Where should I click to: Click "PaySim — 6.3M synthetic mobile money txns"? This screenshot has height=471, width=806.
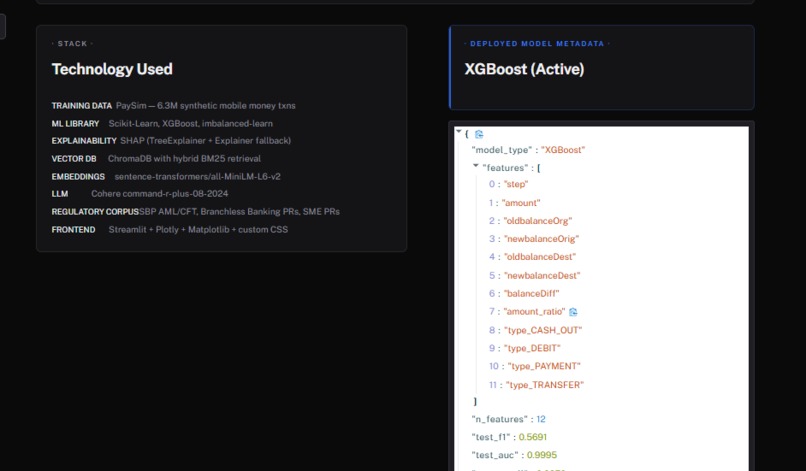206,105
